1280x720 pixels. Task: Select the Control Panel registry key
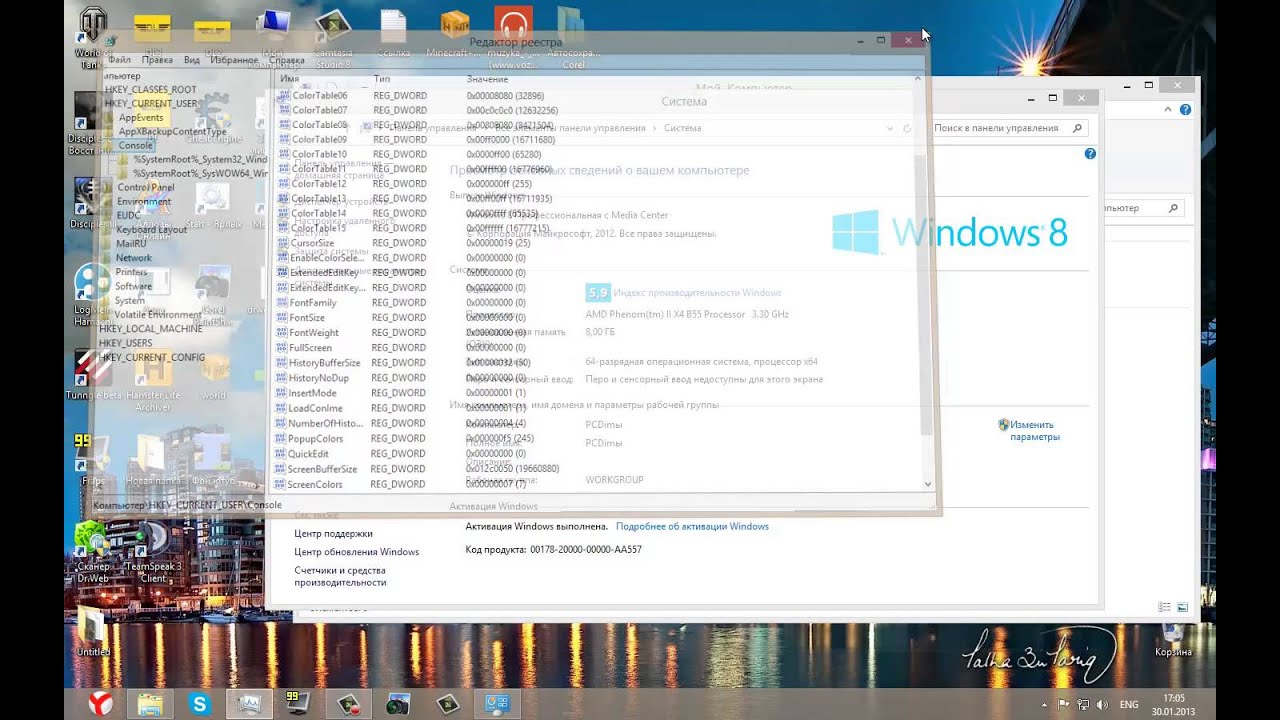pos(146,187)
